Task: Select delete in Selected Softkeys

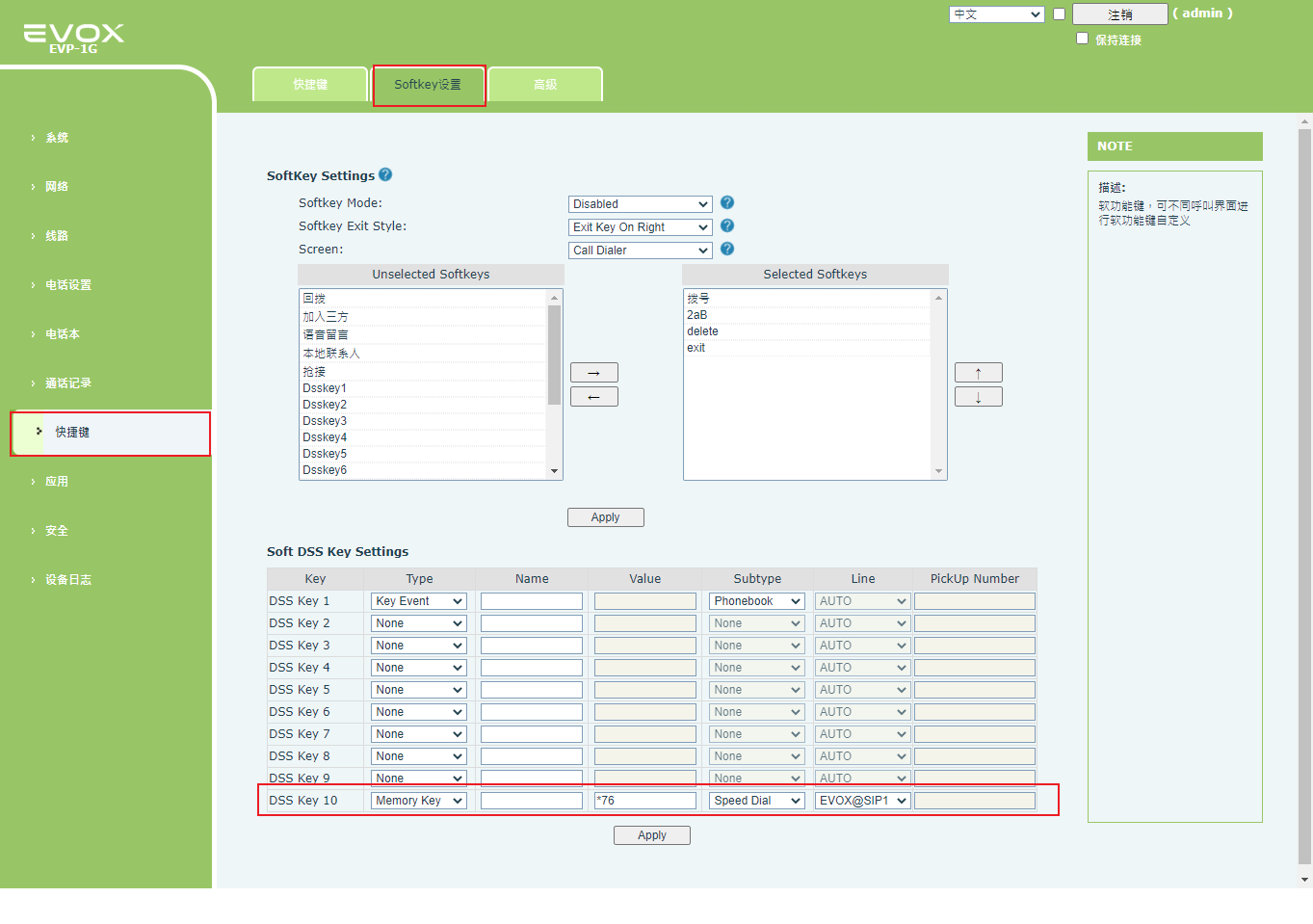Action: point(807,331)
